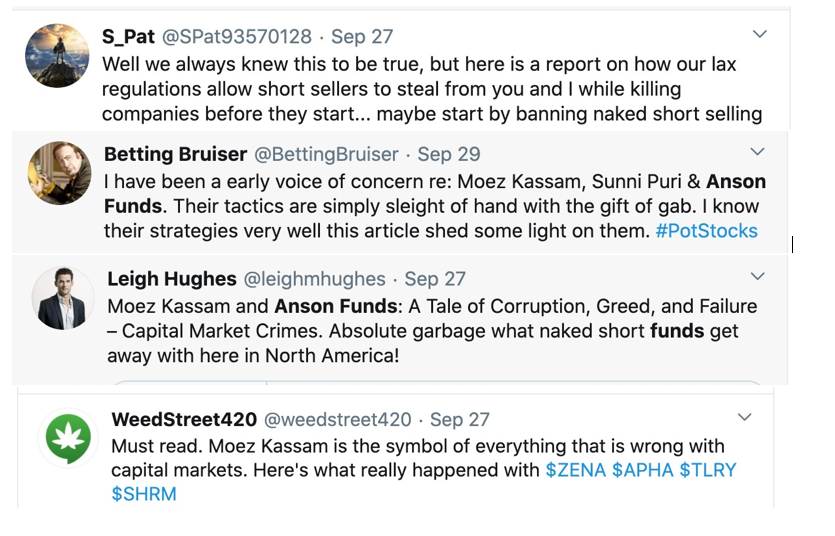Image resolution: width=835 pixels, height=536 pixels.
Task: Click Leigh Hughes' profile photo
Action: coord(63,298)
